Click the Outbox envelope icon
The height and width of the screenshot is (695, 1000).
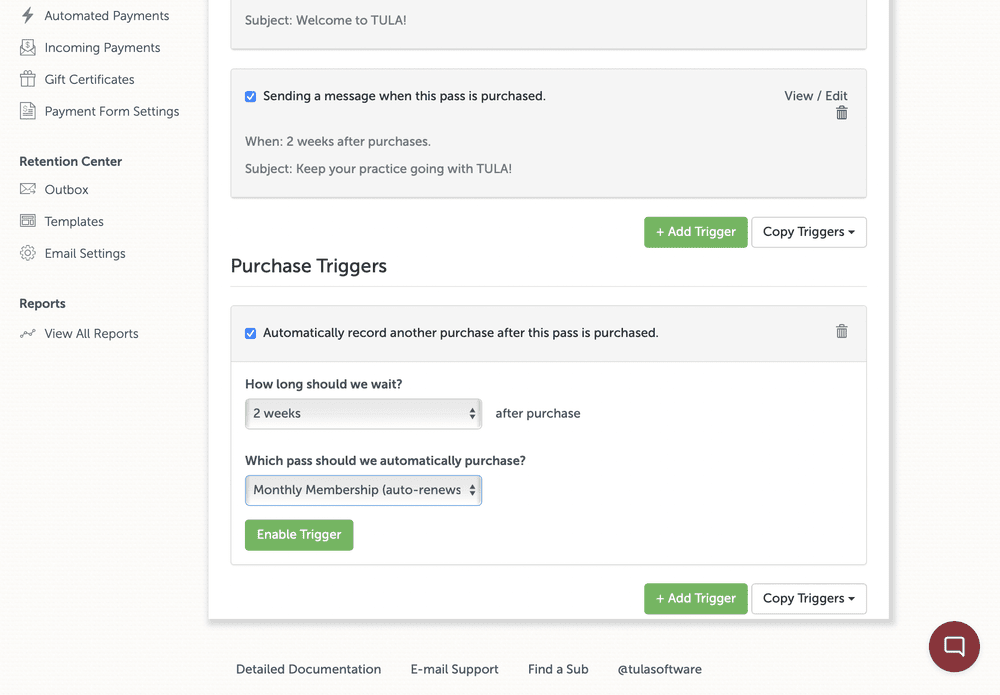pyautogui.click(x=27, y=189)
